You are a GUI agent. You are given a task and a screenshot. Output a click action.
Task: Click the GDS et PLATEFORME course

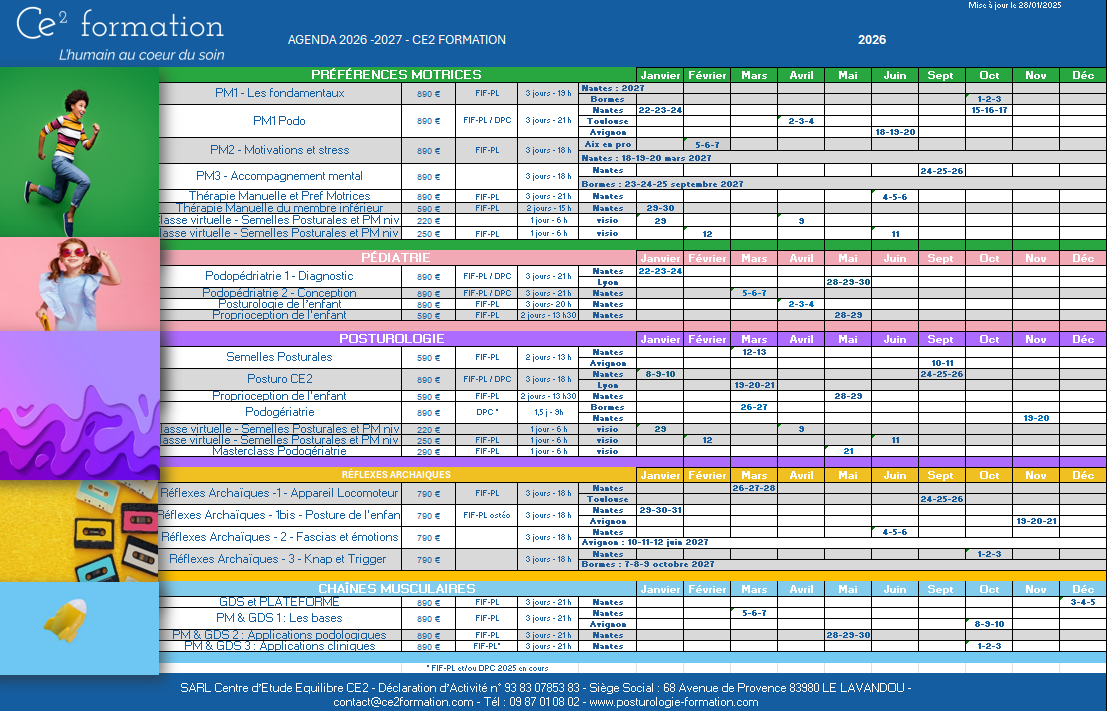[x=280, y=602]
